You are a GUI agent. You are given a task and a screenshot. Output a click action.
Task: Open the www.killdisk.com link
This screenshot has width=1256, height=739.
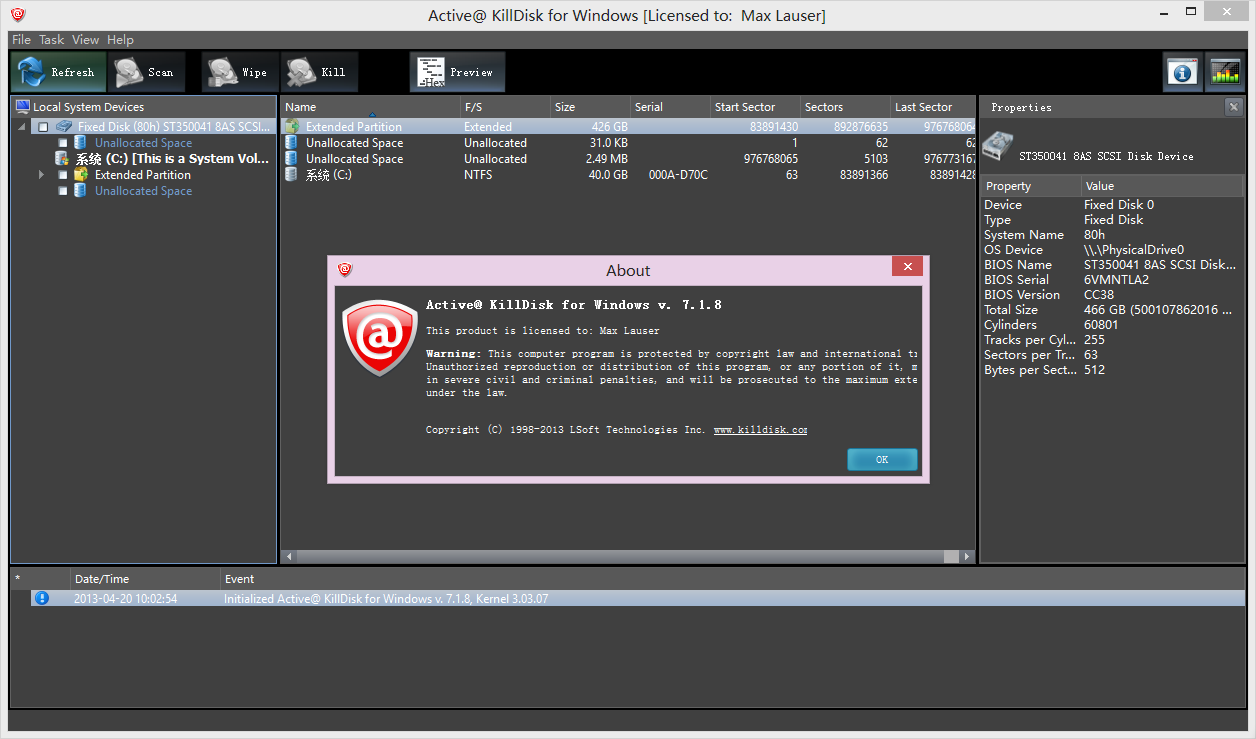[760, 429]
